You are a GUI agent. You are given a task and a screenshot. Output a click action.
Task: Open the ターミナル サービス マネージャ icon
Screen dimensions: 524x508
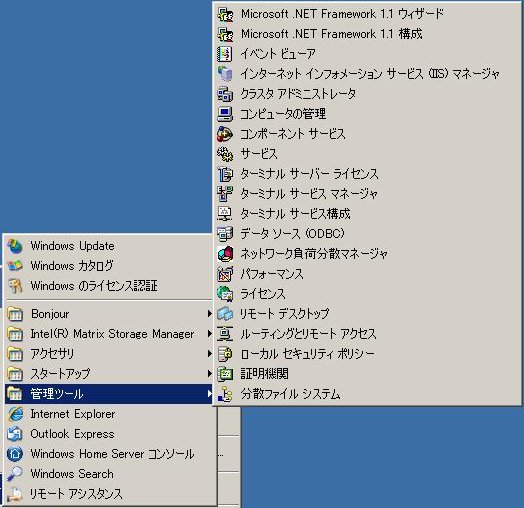pyautogui.click(x=225, y=194)
